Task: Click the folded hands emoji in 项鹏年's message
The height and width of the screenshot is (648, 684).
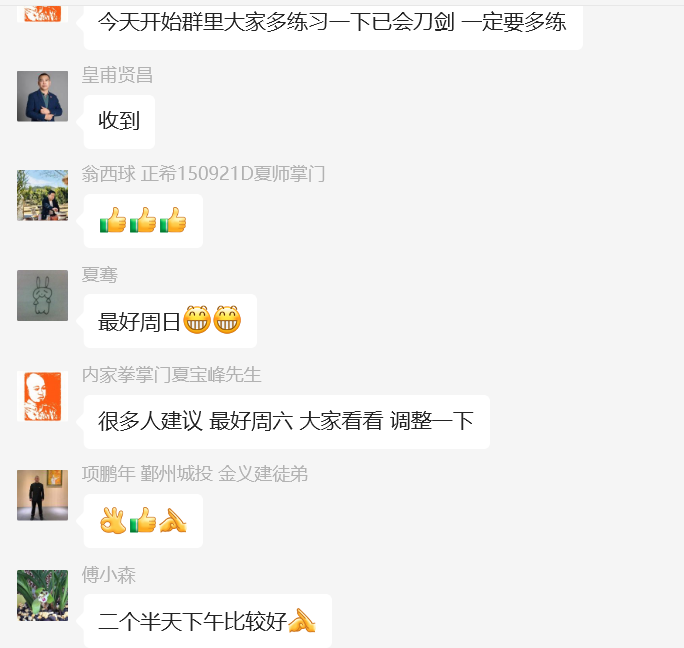Action: [x=173, y=520]
